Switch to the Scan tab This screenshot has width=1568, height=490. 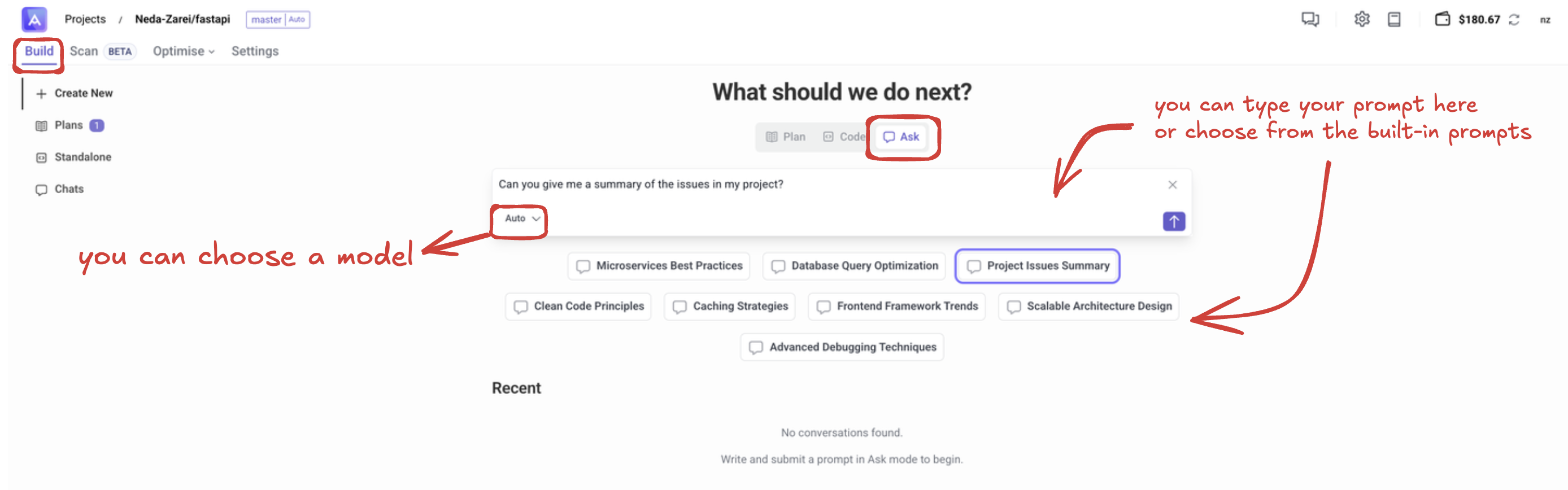84,51
